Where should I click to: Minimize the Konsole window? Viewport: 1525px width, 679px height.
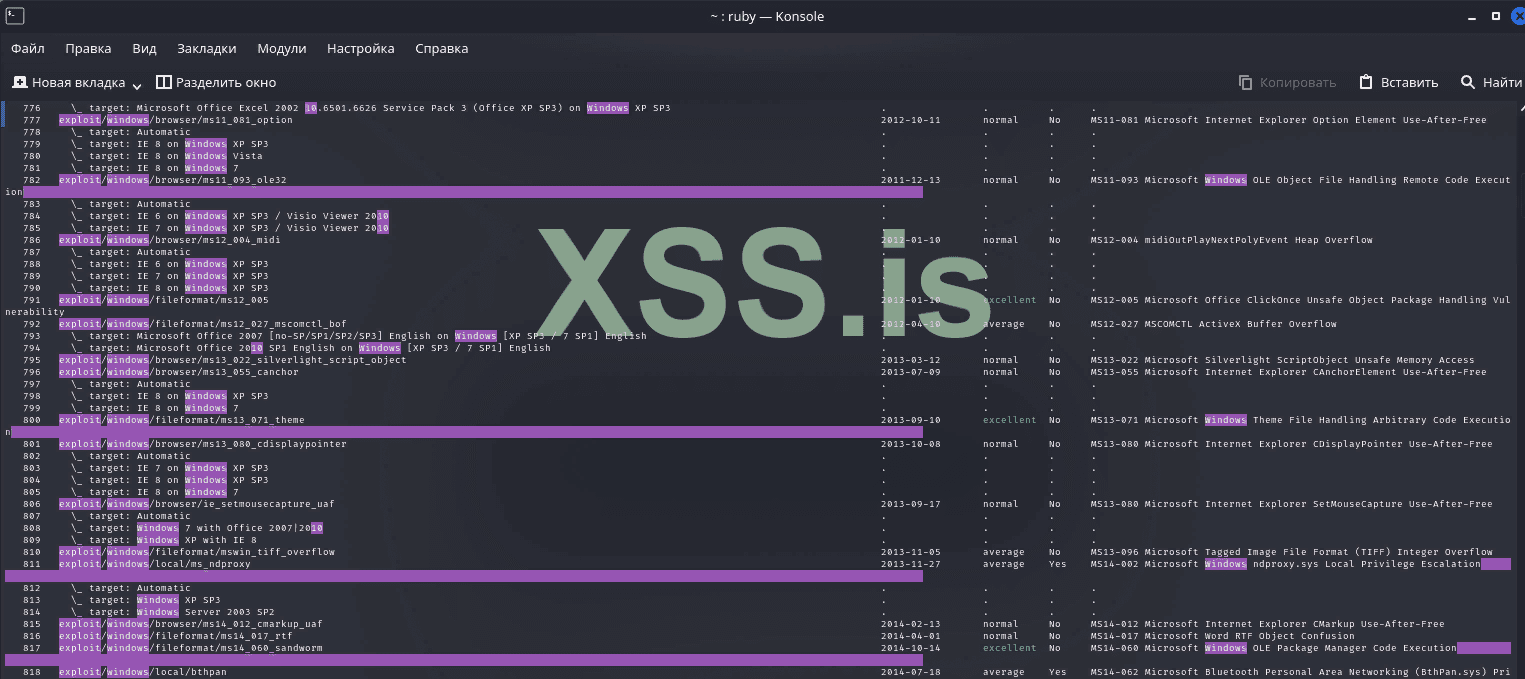(1471, 16)
